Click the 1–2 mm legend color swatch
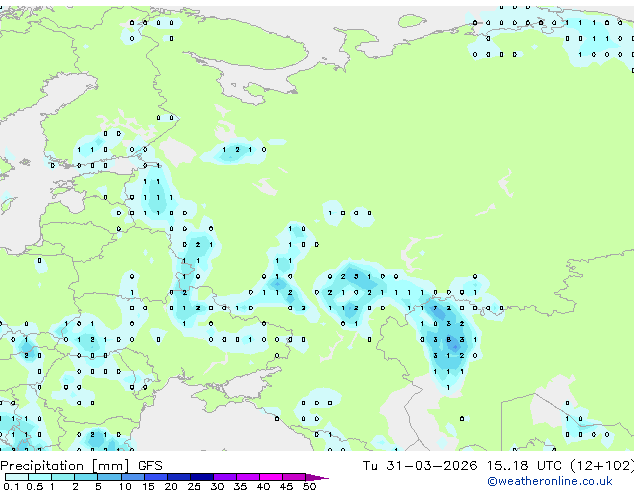This screenshot has height=490, width=634. click(x=63, y=477)
